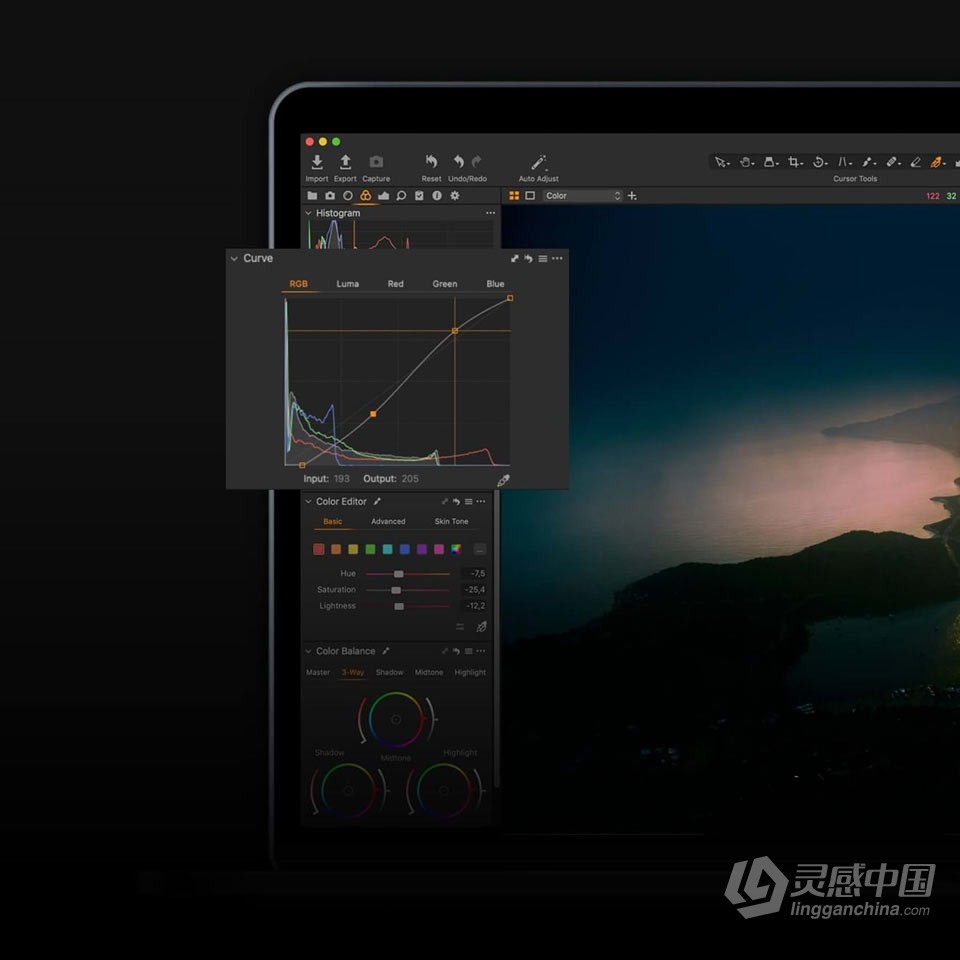Click the Curve panel reset arrow icon
Viewport: 960px width, 960px height.
point(528,258)
